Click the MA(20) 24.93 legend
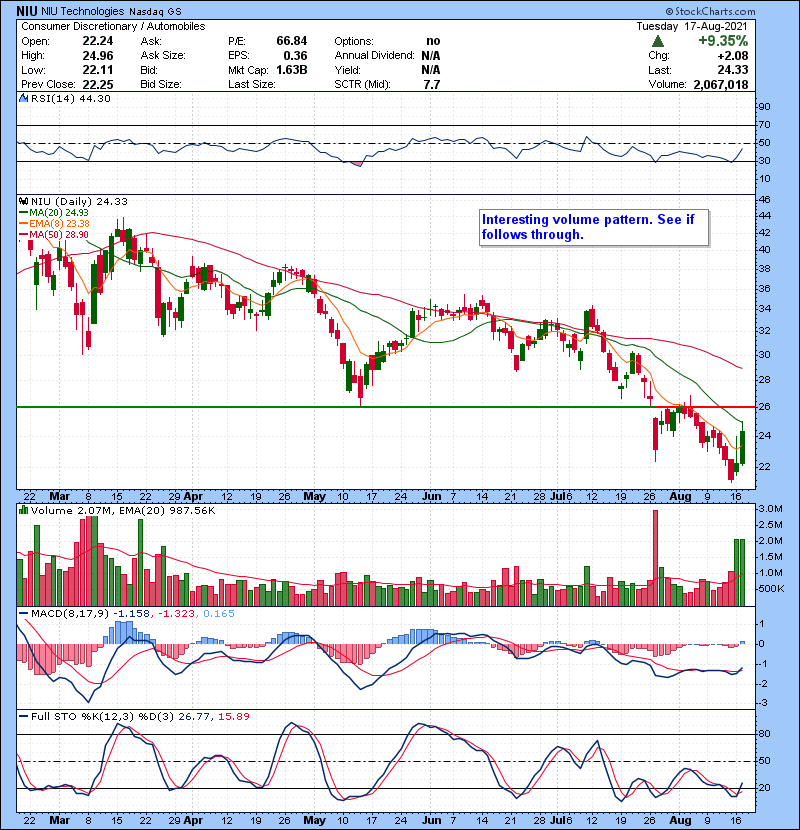Image resolution: width=800 pixels, height=830 pixels. click(54, 213)
